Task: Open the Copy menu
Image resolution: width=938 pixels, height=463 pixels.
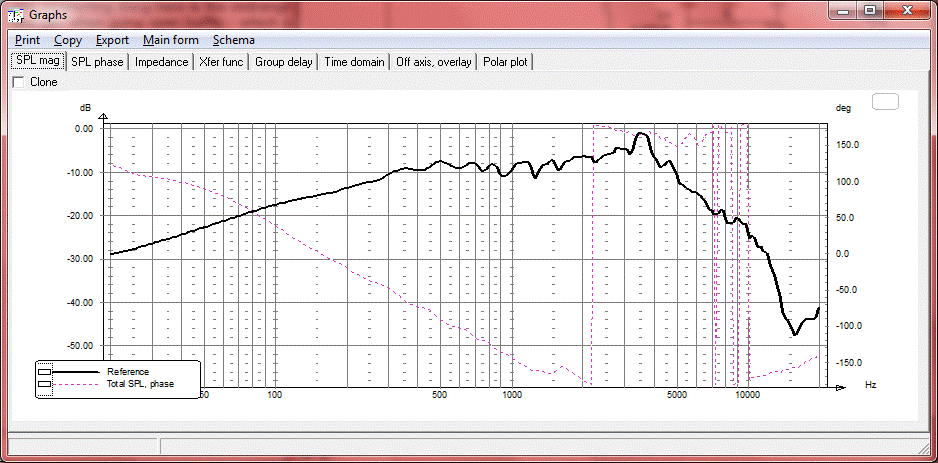Action: tap(68, 40)
